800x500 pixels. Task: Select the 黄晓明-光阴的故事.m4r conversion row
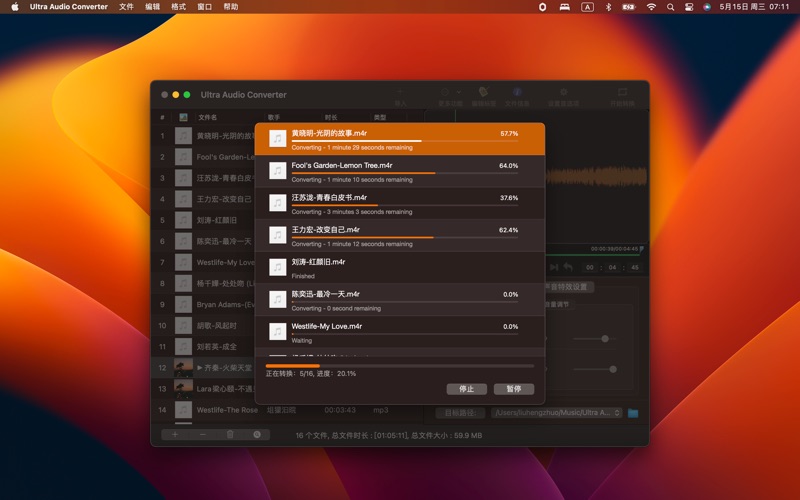tap(399, 139)
